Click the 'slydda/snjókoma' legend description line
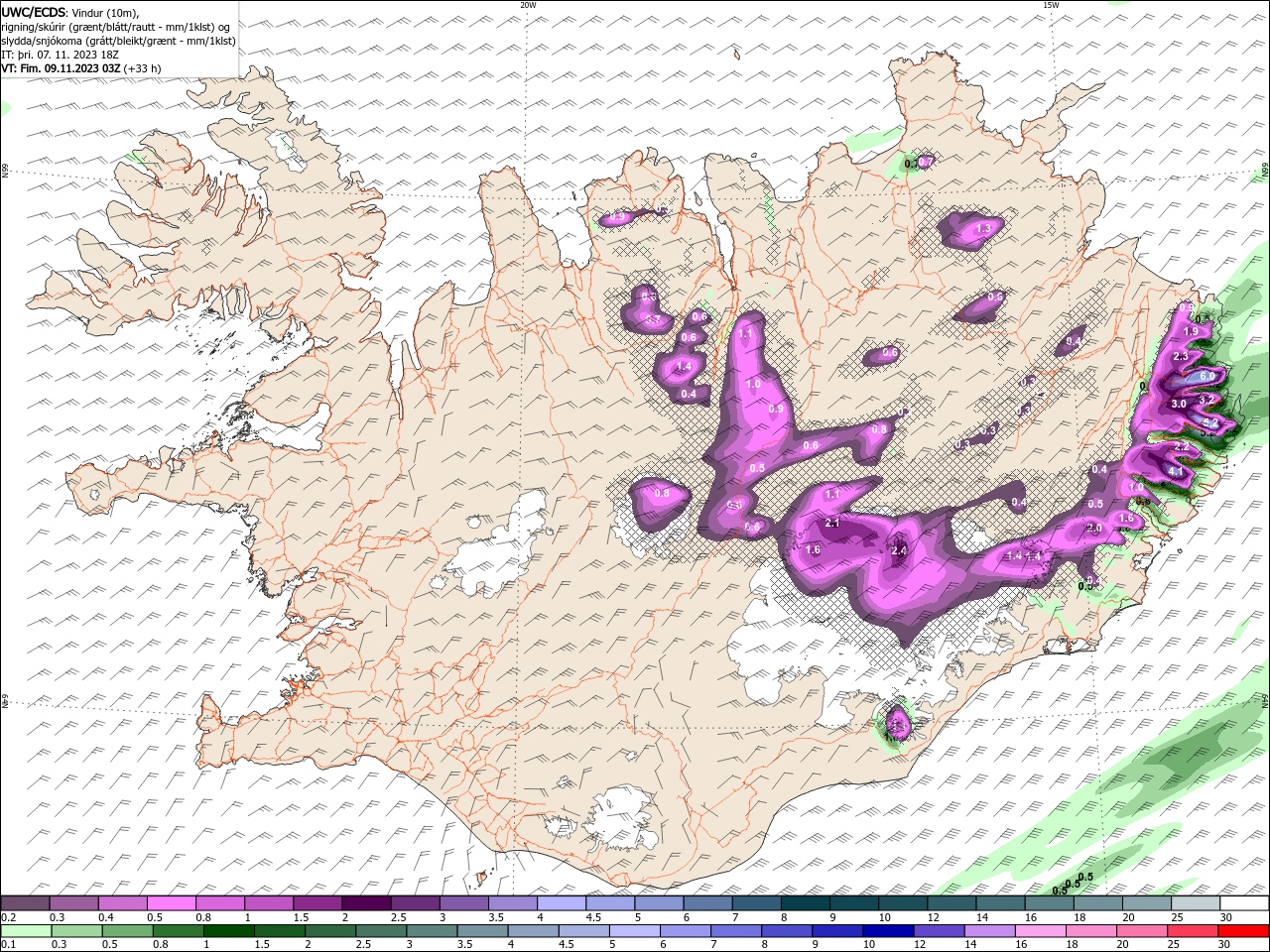 (118, 41)
